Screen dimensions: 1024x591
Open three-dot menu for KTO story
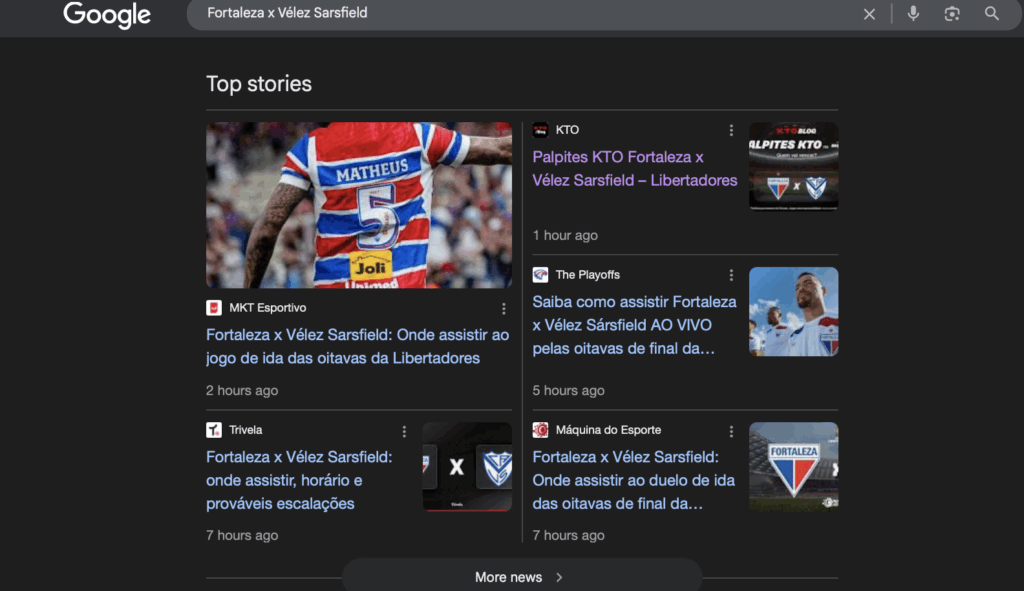pos(731,130)
